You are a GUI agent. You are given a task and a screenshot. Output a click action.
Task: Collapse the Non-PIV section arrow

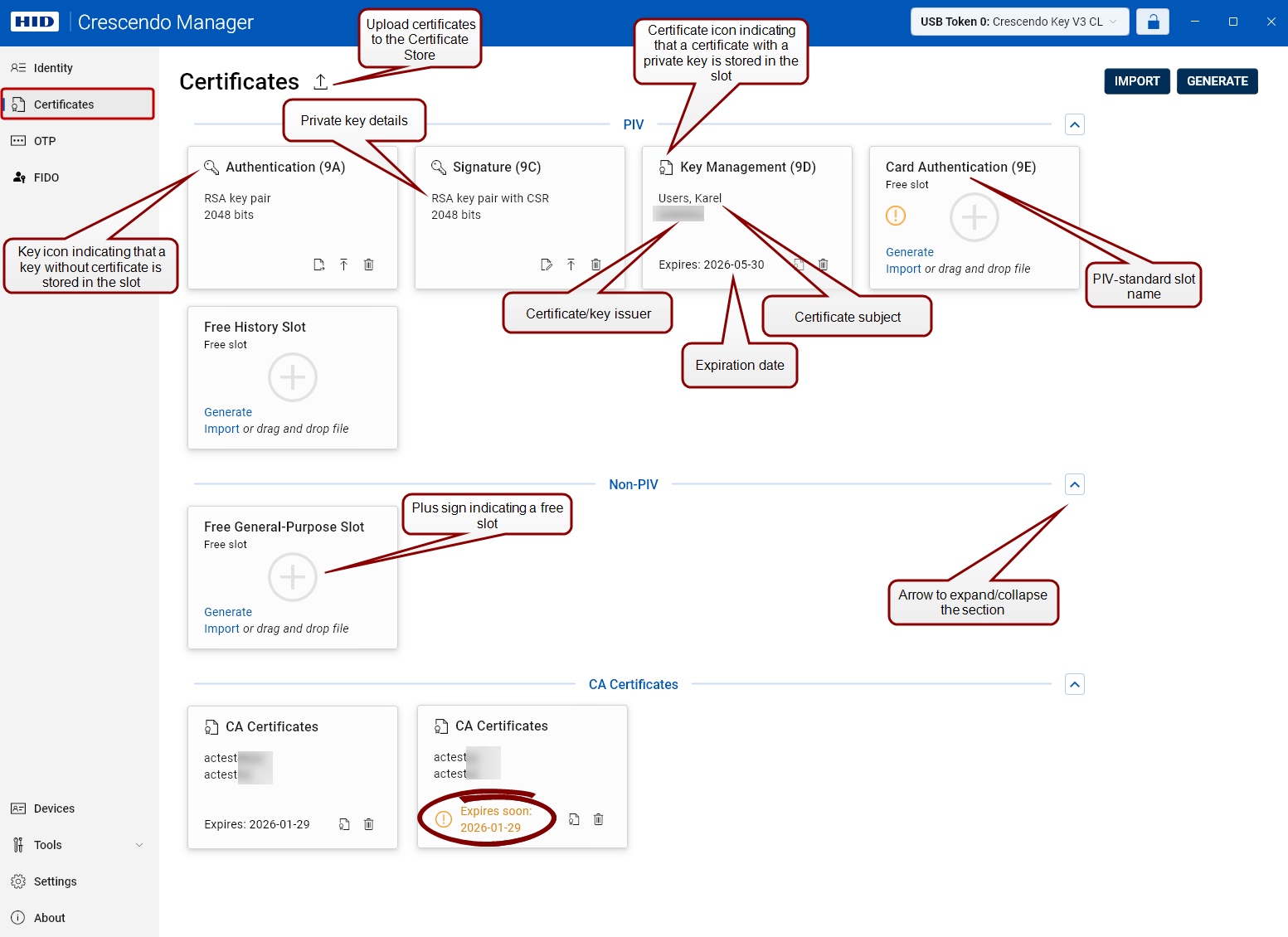pyautogui.click(x=1074, y=484)
